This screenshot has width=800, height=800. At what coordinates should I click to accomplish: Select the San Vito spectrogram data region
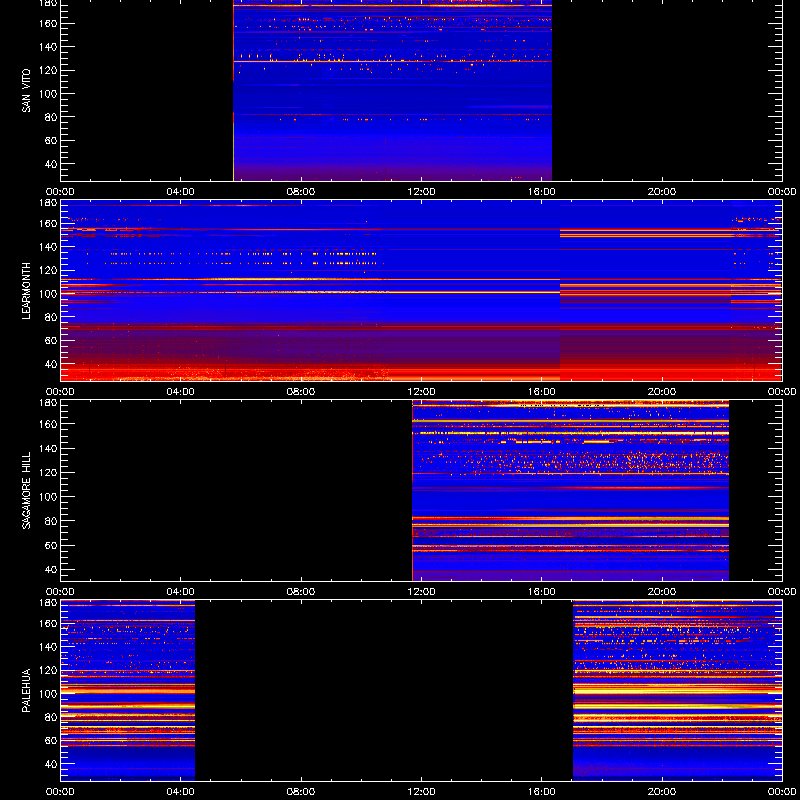point(392,90)
